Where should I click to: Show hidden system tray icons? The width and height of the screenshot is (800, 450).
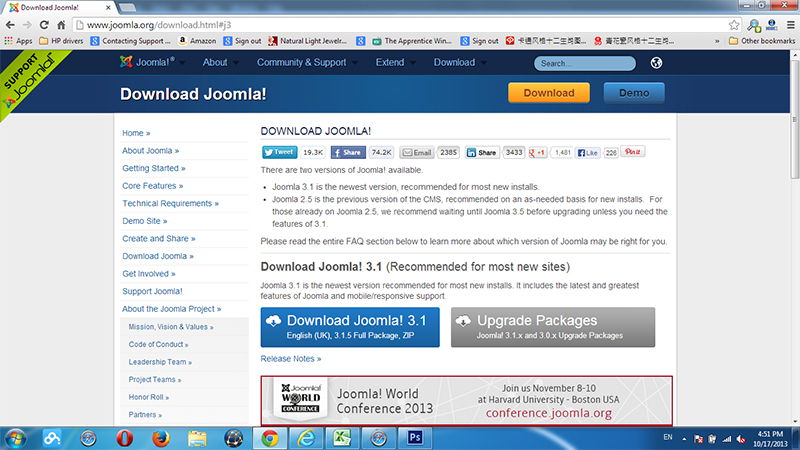click(684, 439)
